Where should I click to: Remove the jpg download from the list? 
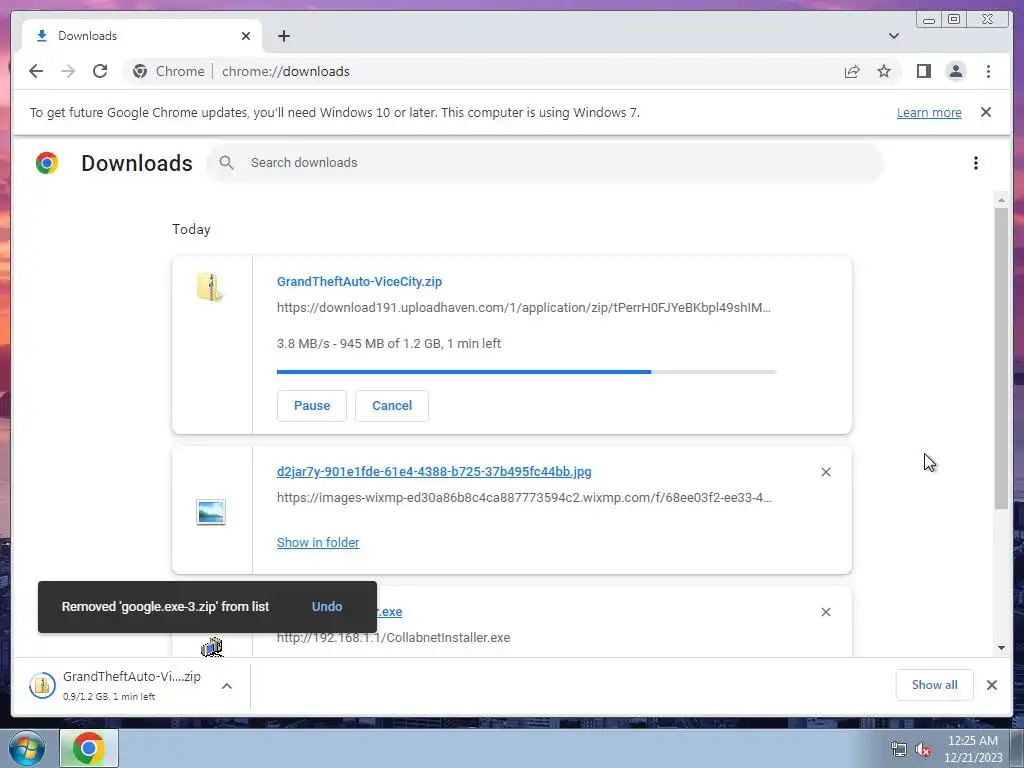click(826, 472)
